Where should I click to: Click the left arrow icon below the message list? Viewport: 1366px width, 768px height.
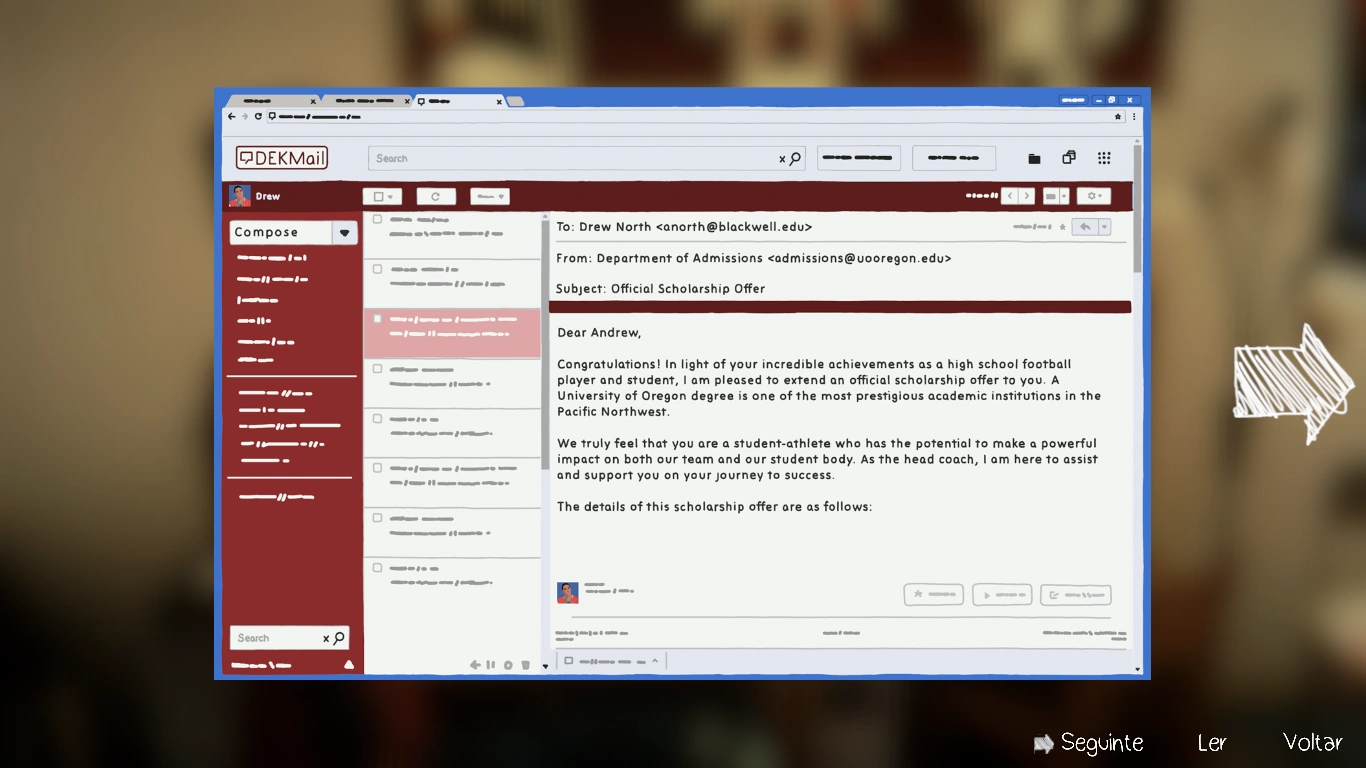(x=475, y=665)
